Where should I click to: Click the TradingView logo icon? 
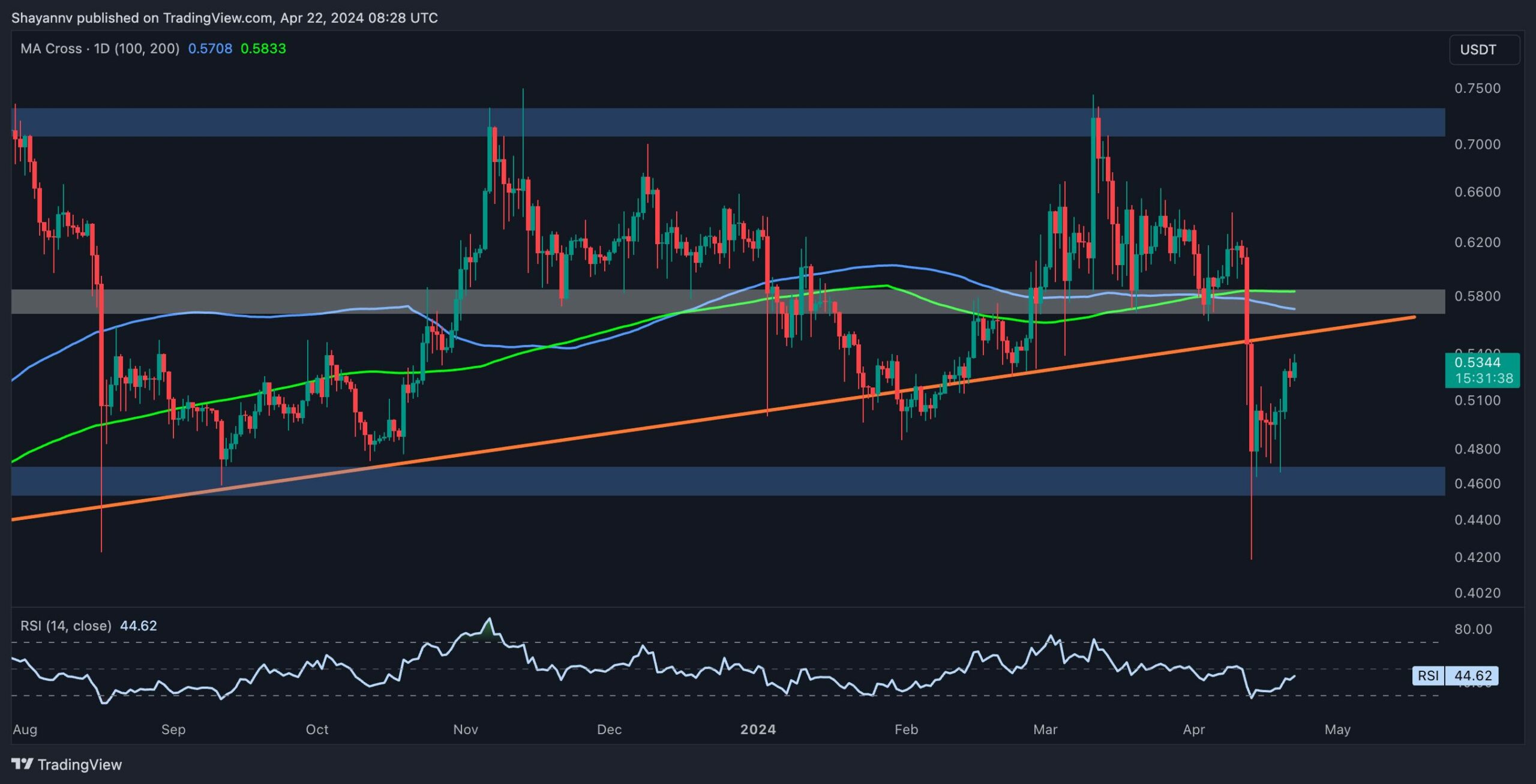(22, 764)
